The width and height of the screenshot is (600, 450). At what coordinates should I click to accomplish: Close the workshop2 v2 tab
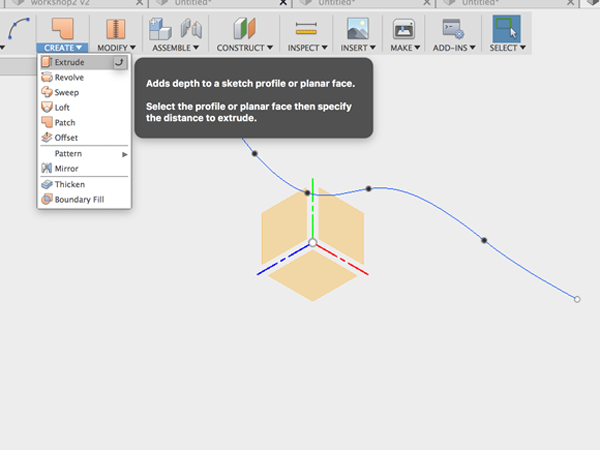(140, 3)
